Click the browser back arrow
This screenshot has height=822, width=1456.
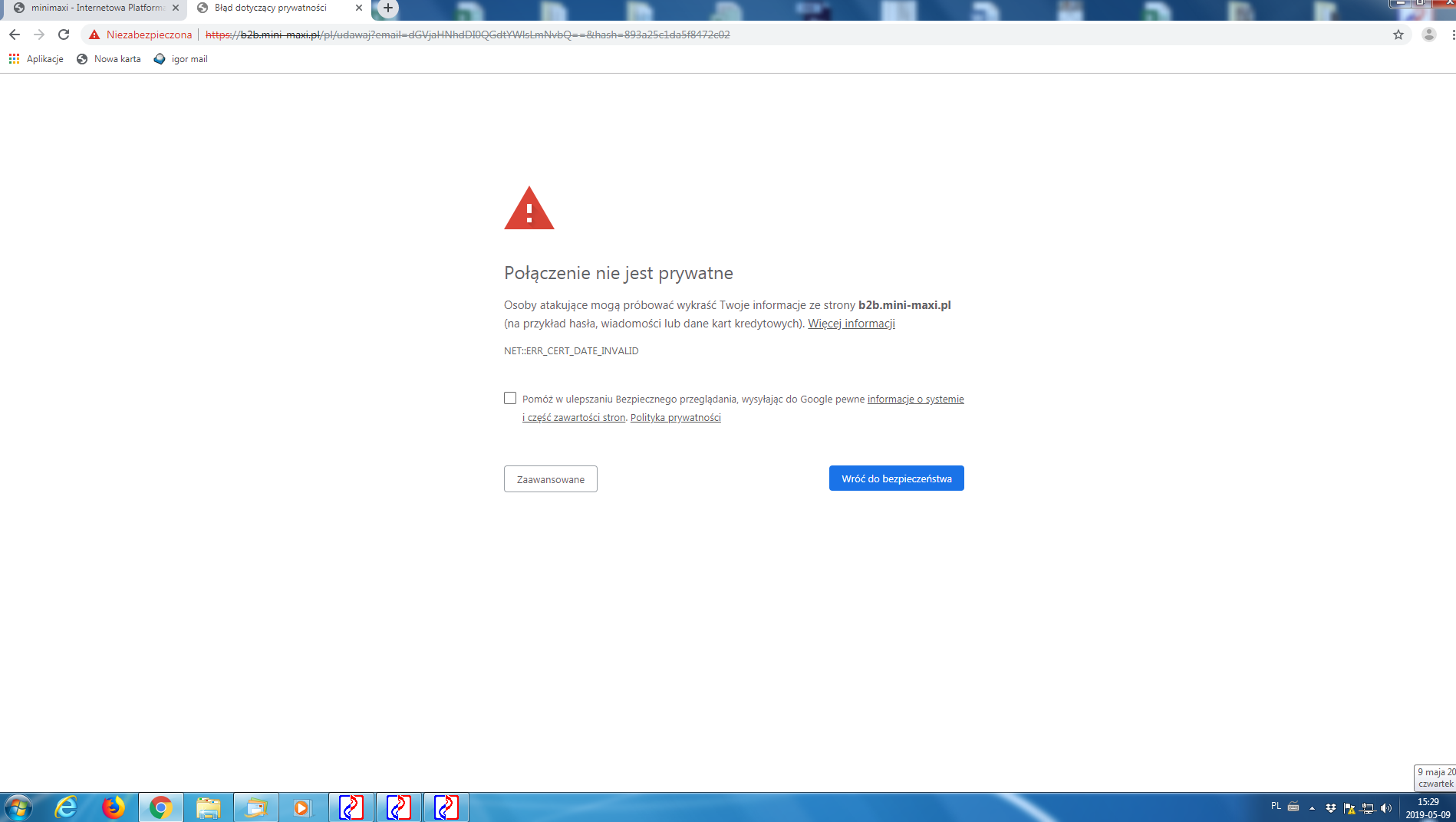pyautogui.click(x=15, y=35)
